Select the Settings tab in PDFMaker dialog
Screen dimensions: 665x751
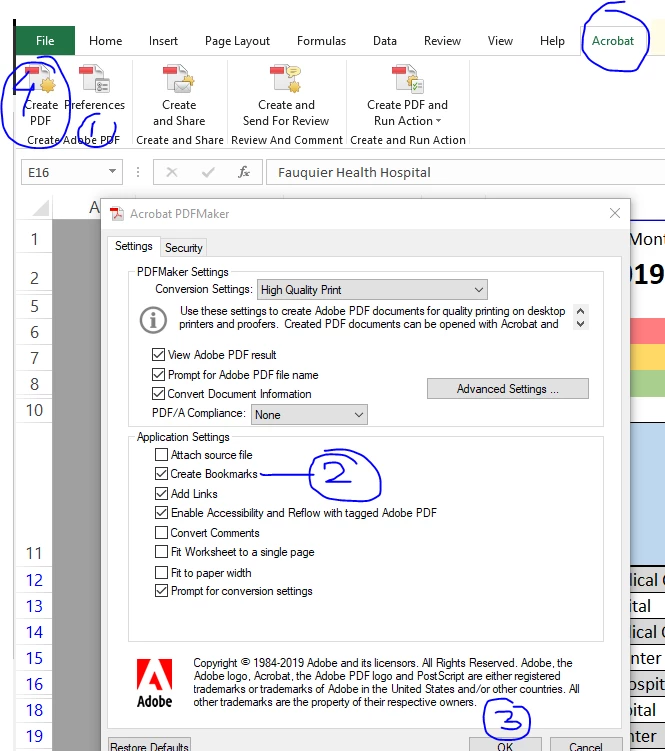(134, 246)
